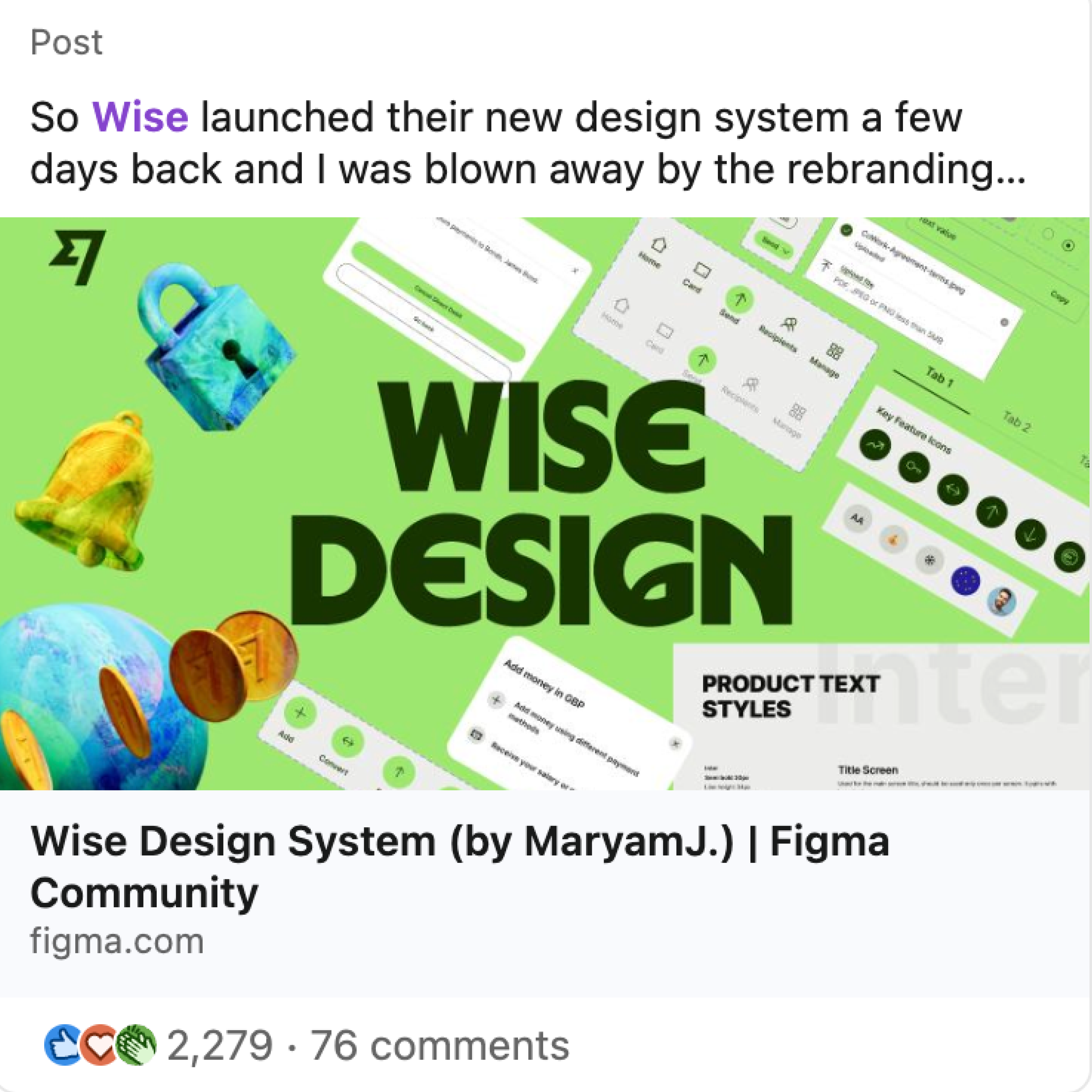This screenshot has width=1092, height=1092.
Task: Click the large WISE DESIGN headline in thumbnail
Action: point(541,503)
